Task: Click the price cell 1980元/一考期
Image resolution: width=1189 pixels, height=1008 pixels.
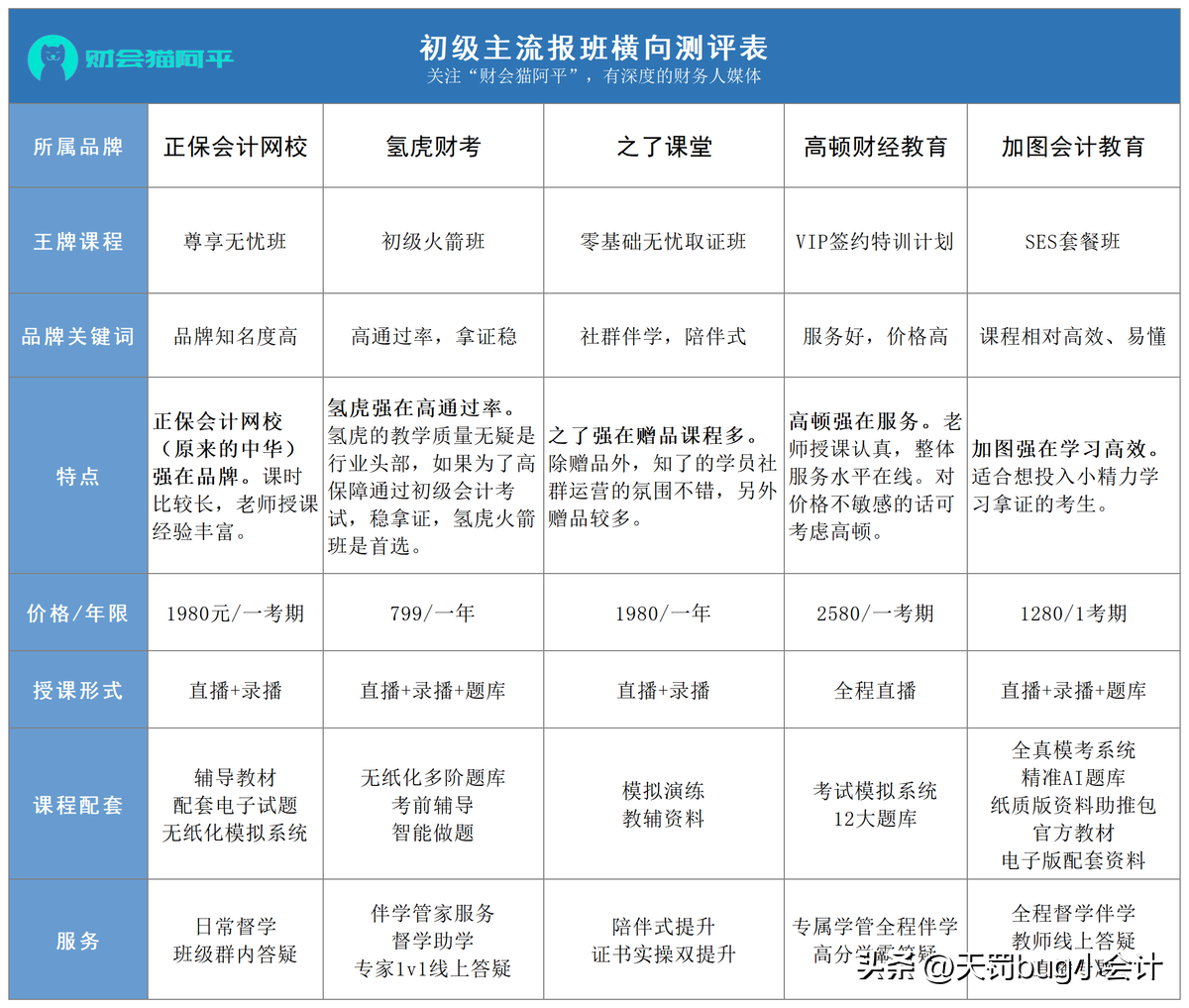Action: coord(236,614)
